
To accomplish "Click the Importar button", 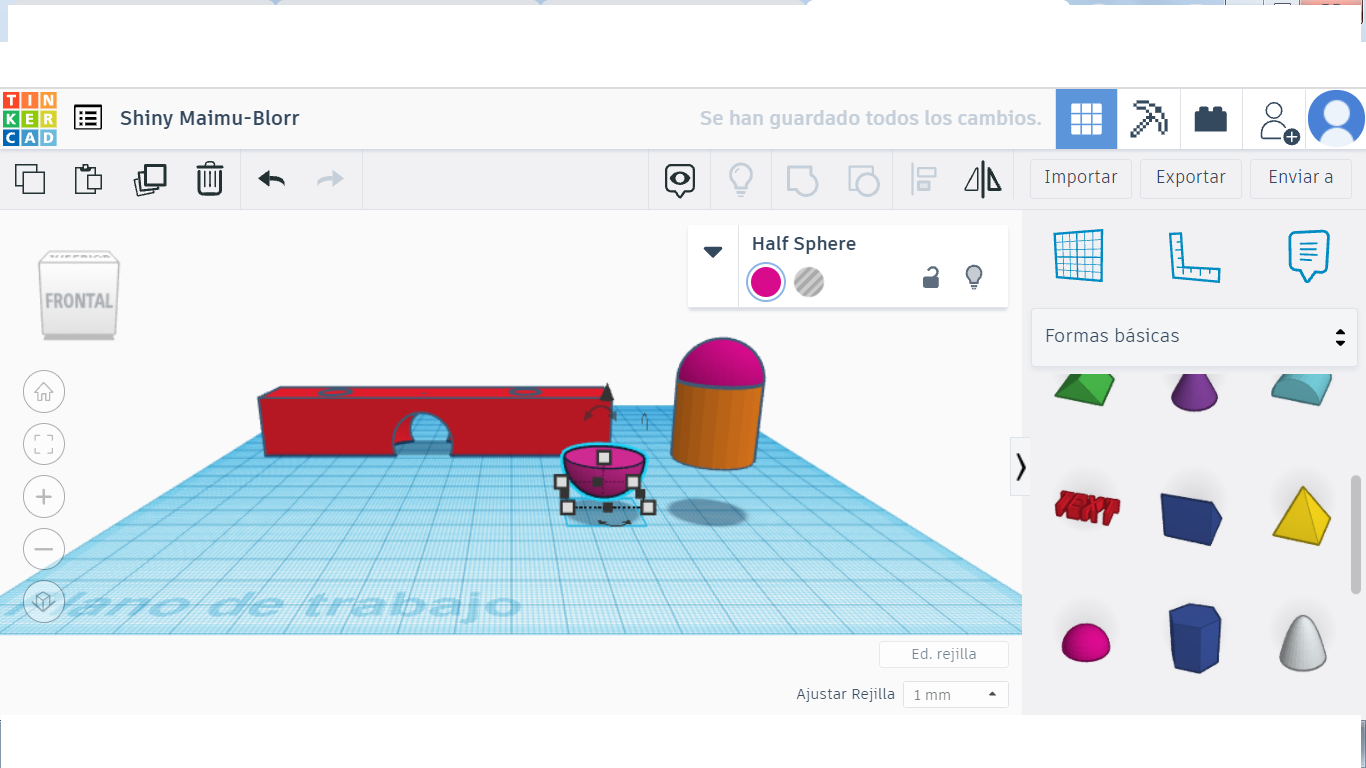I will [x=1081, y=178].
